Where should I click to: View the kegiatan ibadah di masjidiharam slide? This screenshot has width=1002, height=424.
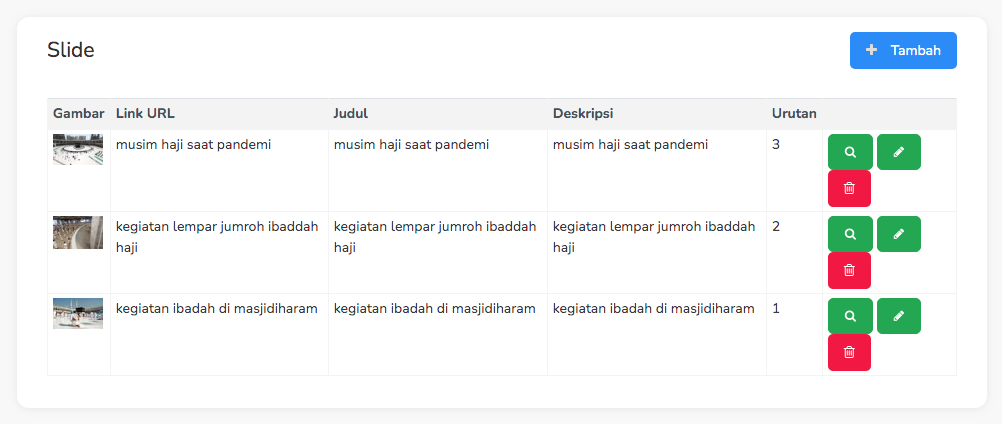[850, 316]
